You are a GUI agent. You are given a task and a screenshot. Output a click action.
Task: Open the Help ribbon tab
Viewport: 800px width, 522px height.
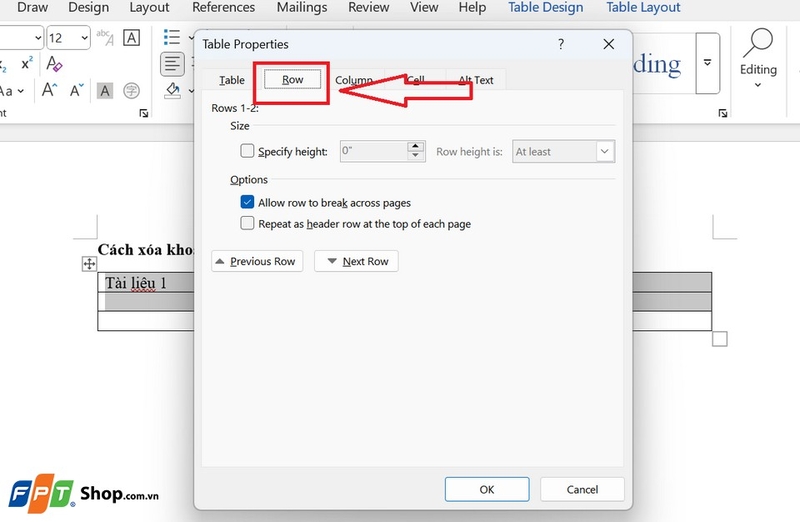click(x=472, y=7)
